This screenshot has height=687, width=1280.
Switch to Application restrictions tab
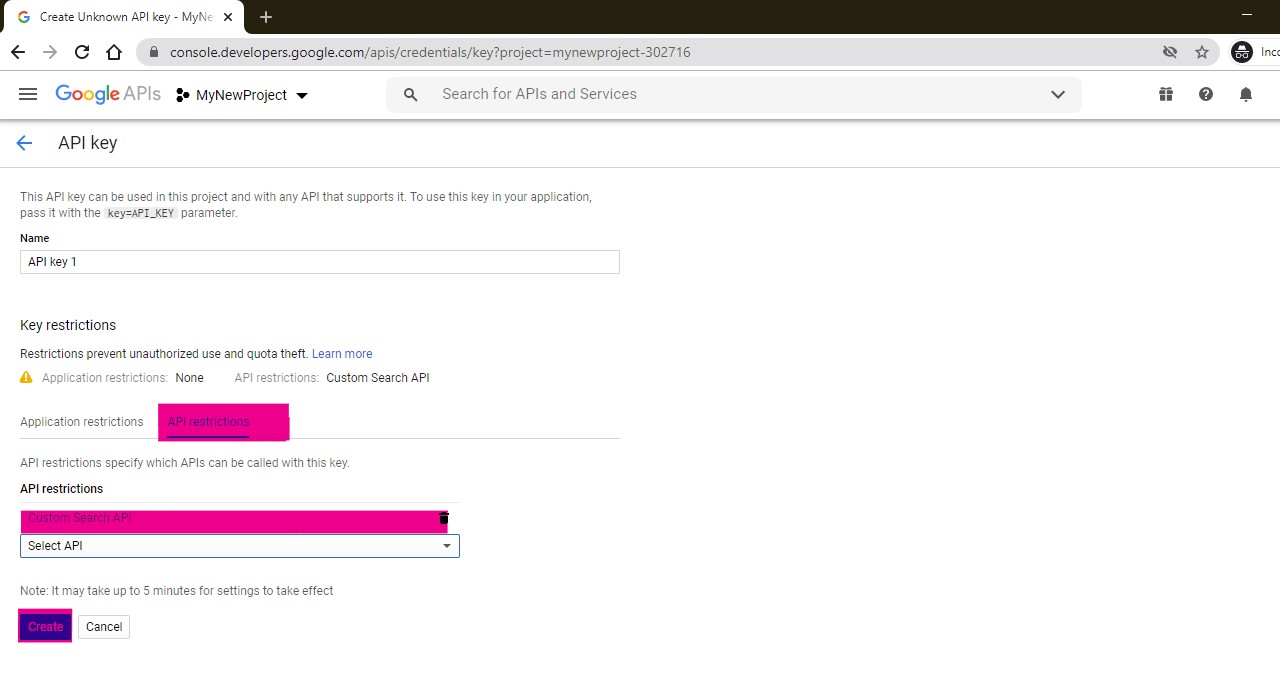tap(82, 422)
